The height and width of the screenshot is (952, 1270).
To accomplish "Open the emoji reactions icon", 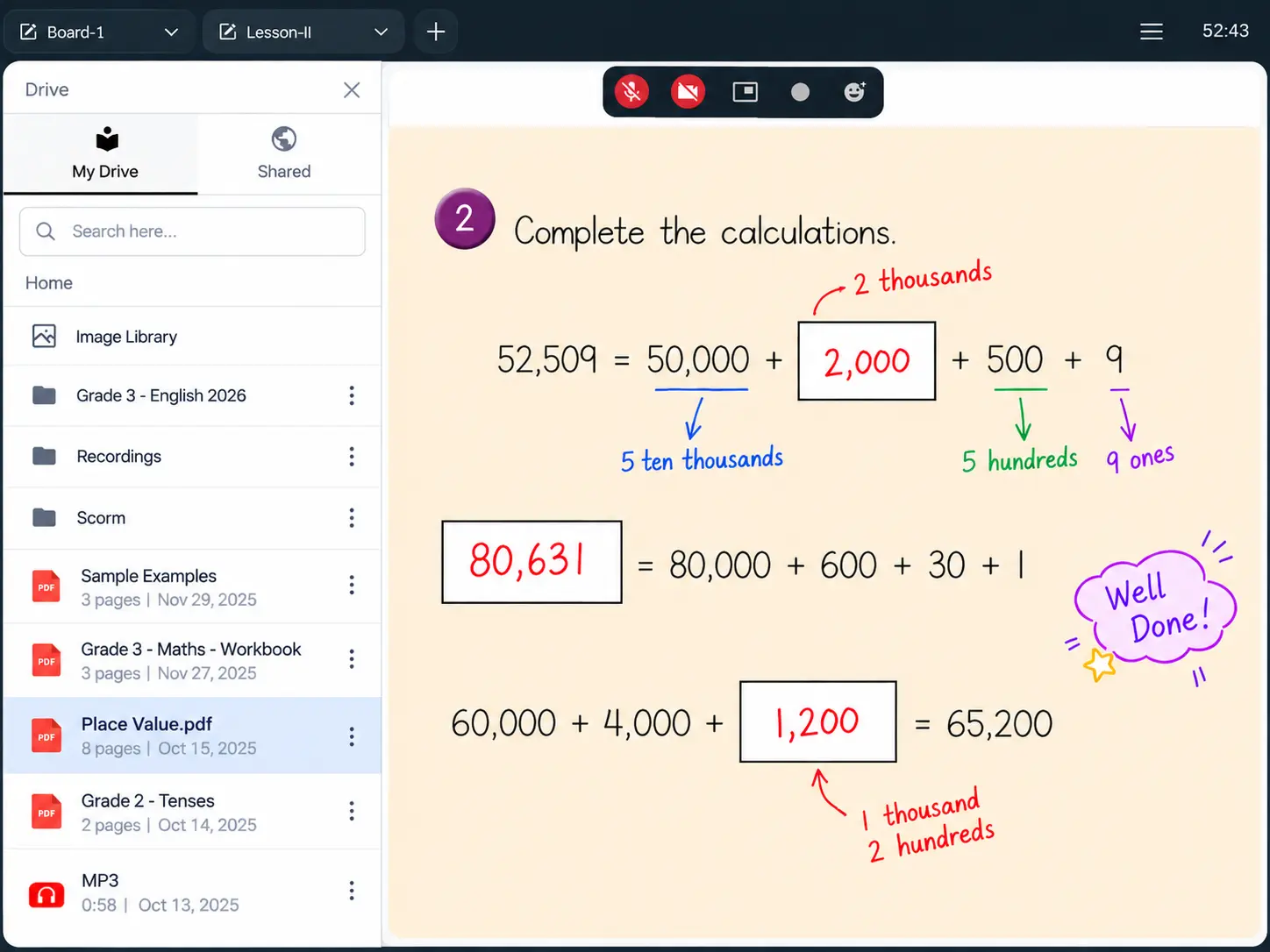I will click(x=855, y=92).
